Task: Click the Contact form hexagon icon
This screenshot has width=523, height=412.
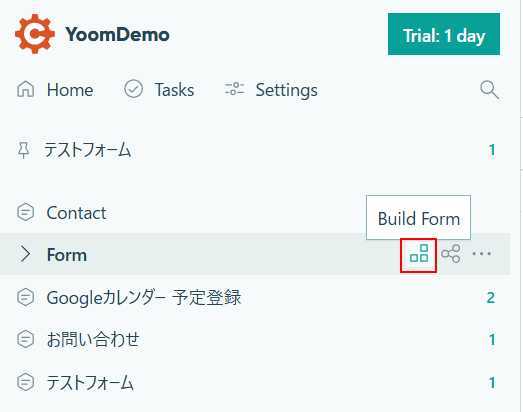Action: [x=25, y=212]
